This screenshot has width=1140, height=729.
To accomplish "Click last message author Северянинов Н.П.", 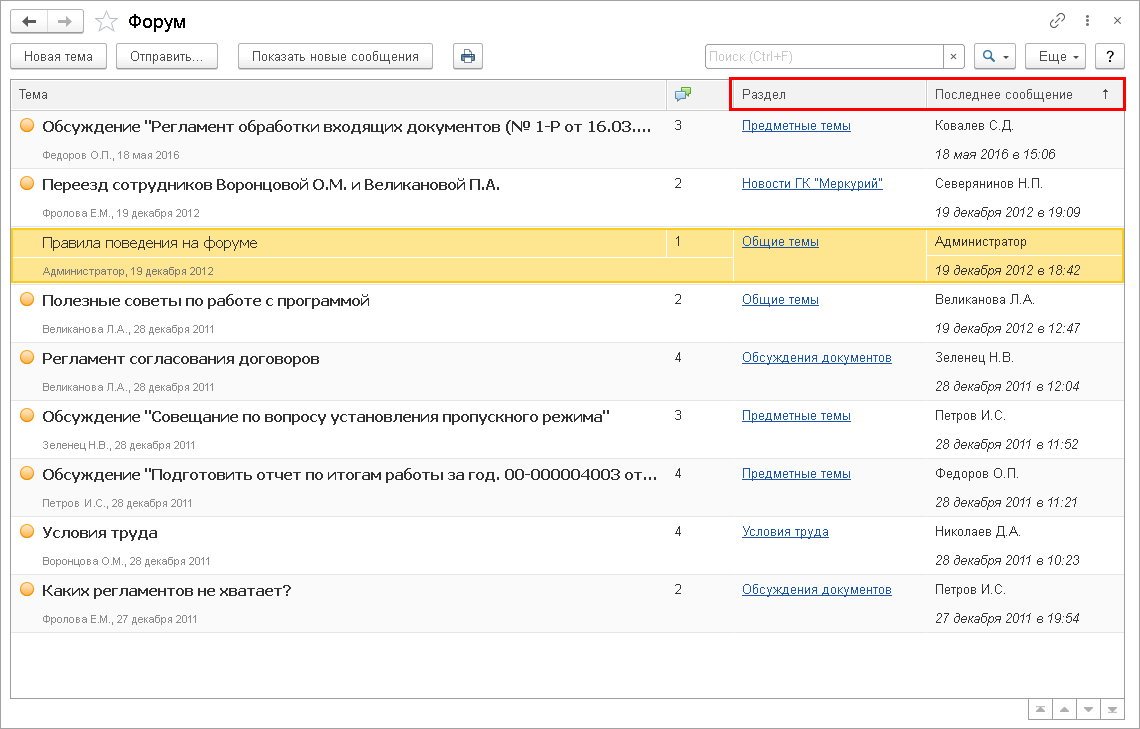I will coord(989,184).
